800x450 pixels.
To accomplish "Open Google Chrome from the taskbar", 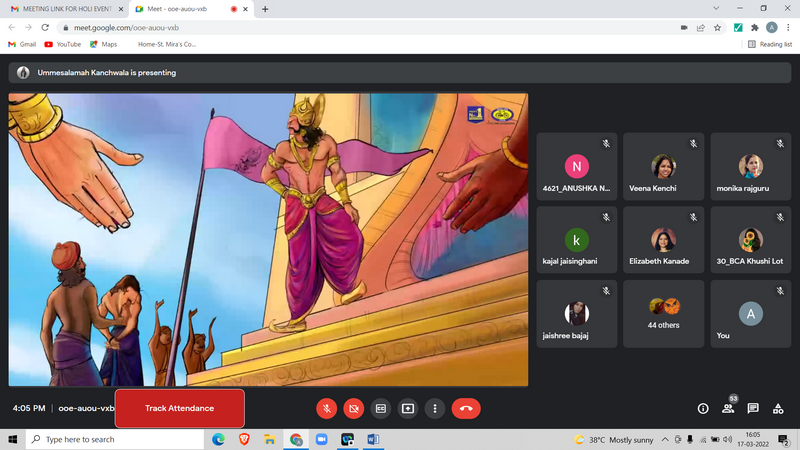I will [296, 439].
